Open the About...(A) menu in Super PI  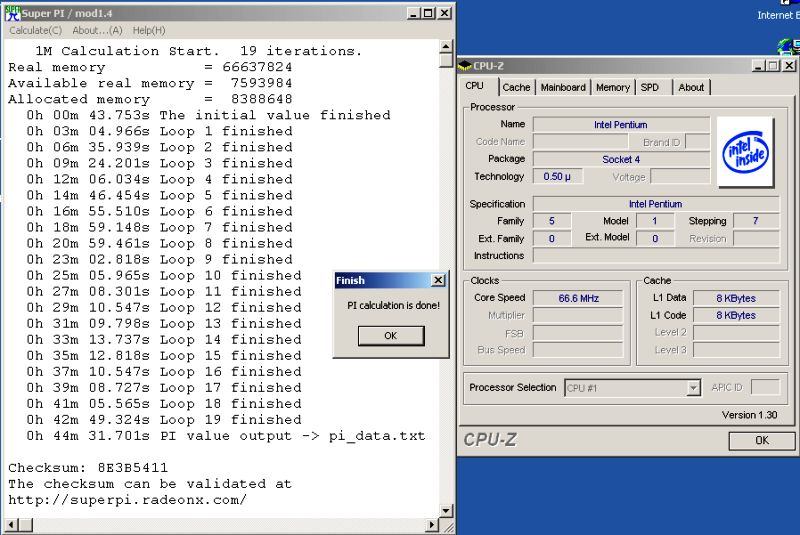97,31
